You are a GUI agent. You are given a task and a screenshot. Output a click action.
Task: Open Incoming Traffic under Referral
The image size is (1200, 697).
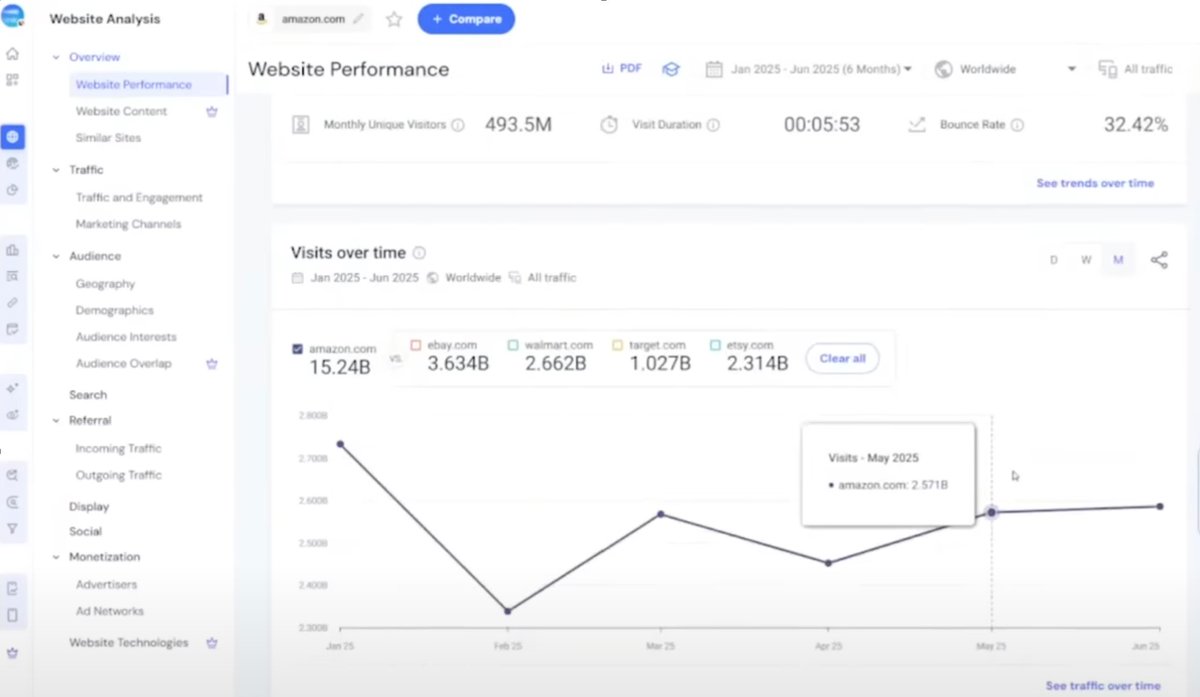(118, 449)
